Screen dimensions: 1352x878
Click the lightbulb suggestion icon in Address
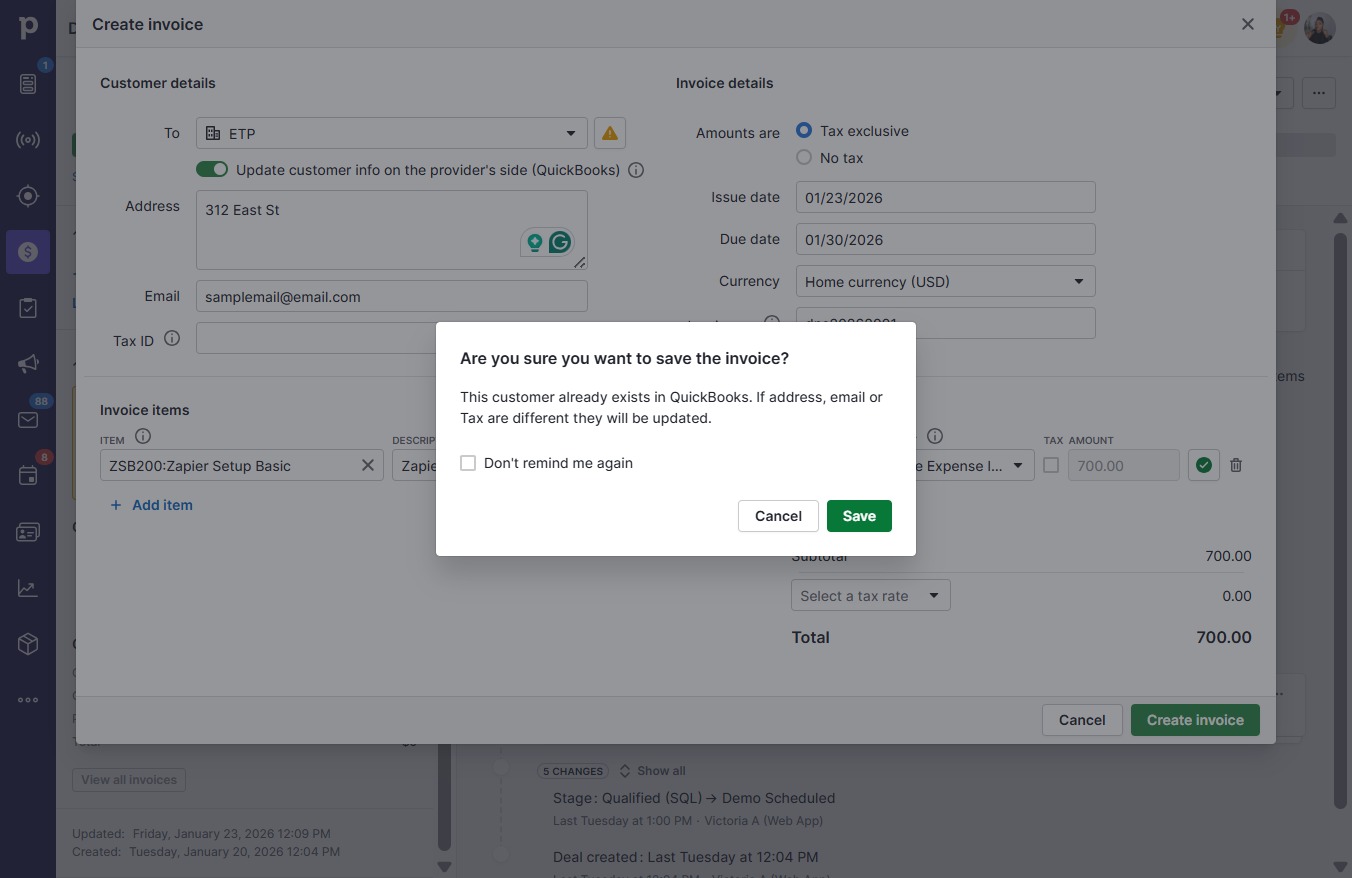(535, 242)
